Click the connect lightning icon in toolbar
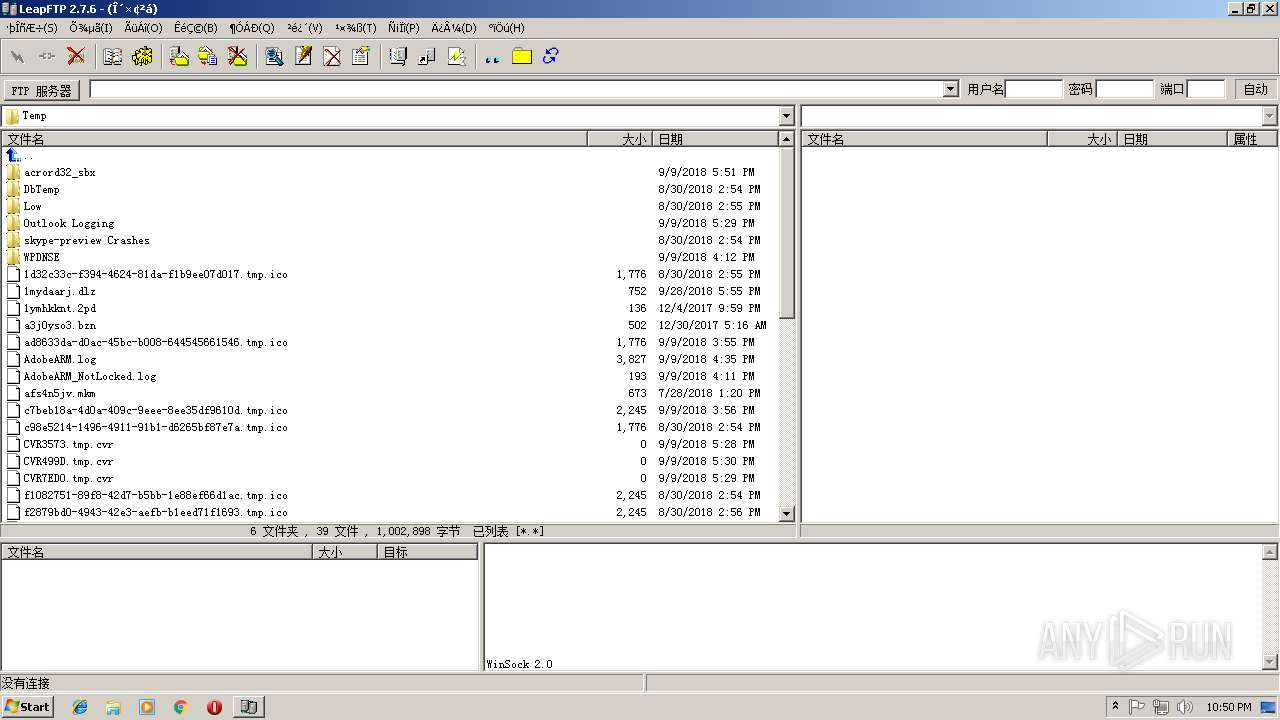The image size is (1280, 720). 17,56
